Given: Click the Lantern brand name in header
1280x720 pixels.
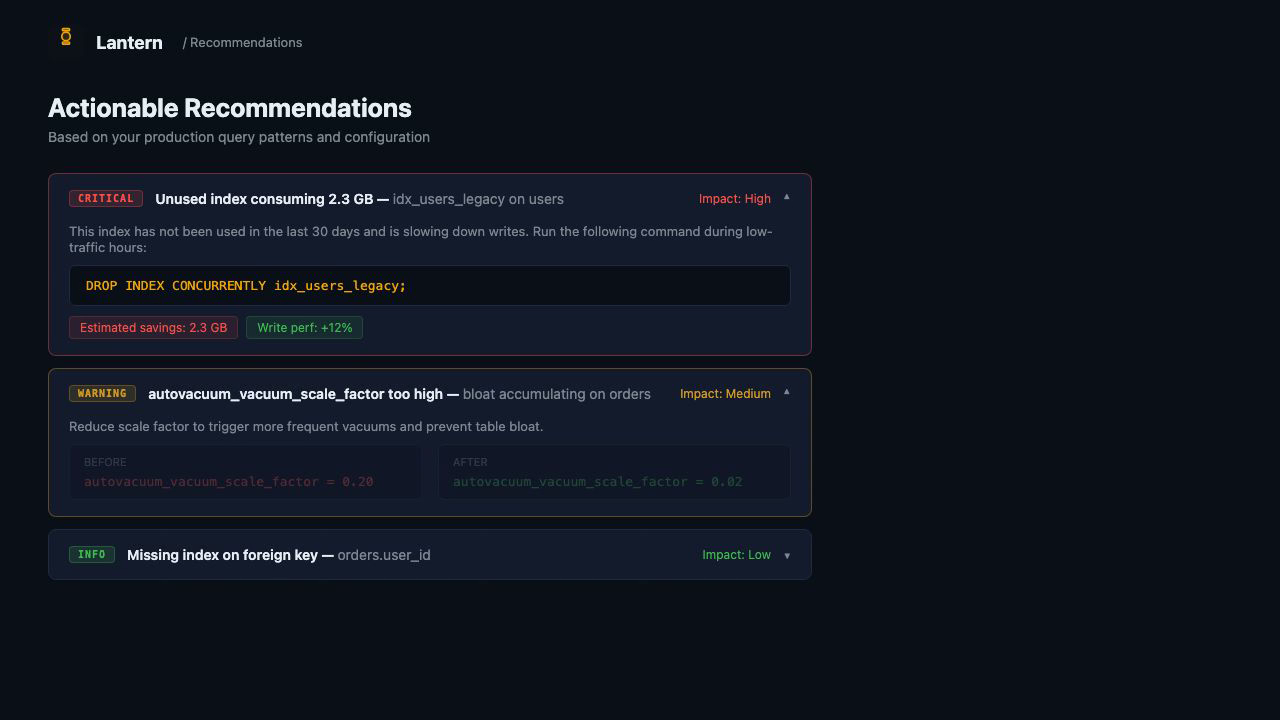Looking at the screenshot, I should [129, 42].
